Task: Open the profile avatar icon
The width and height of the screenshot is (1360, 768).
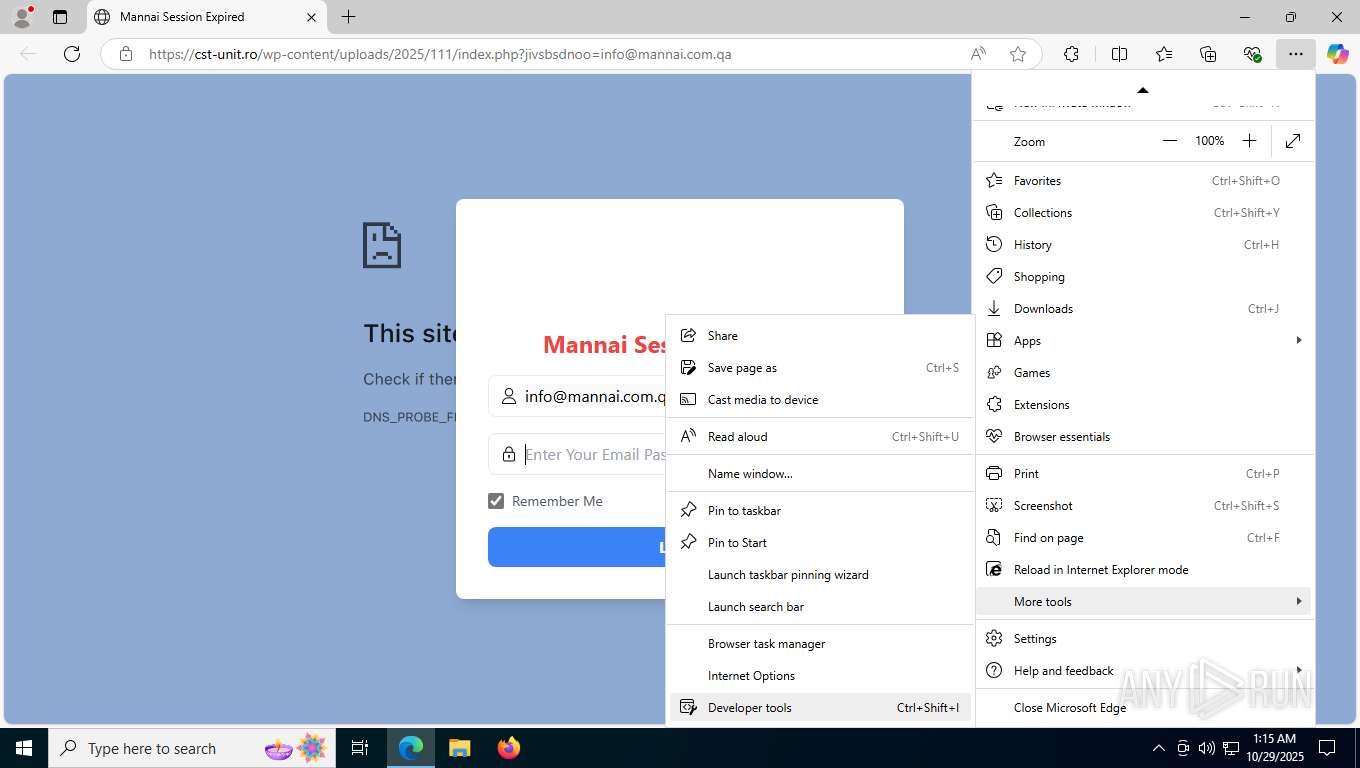Action: tap(22, 17)
